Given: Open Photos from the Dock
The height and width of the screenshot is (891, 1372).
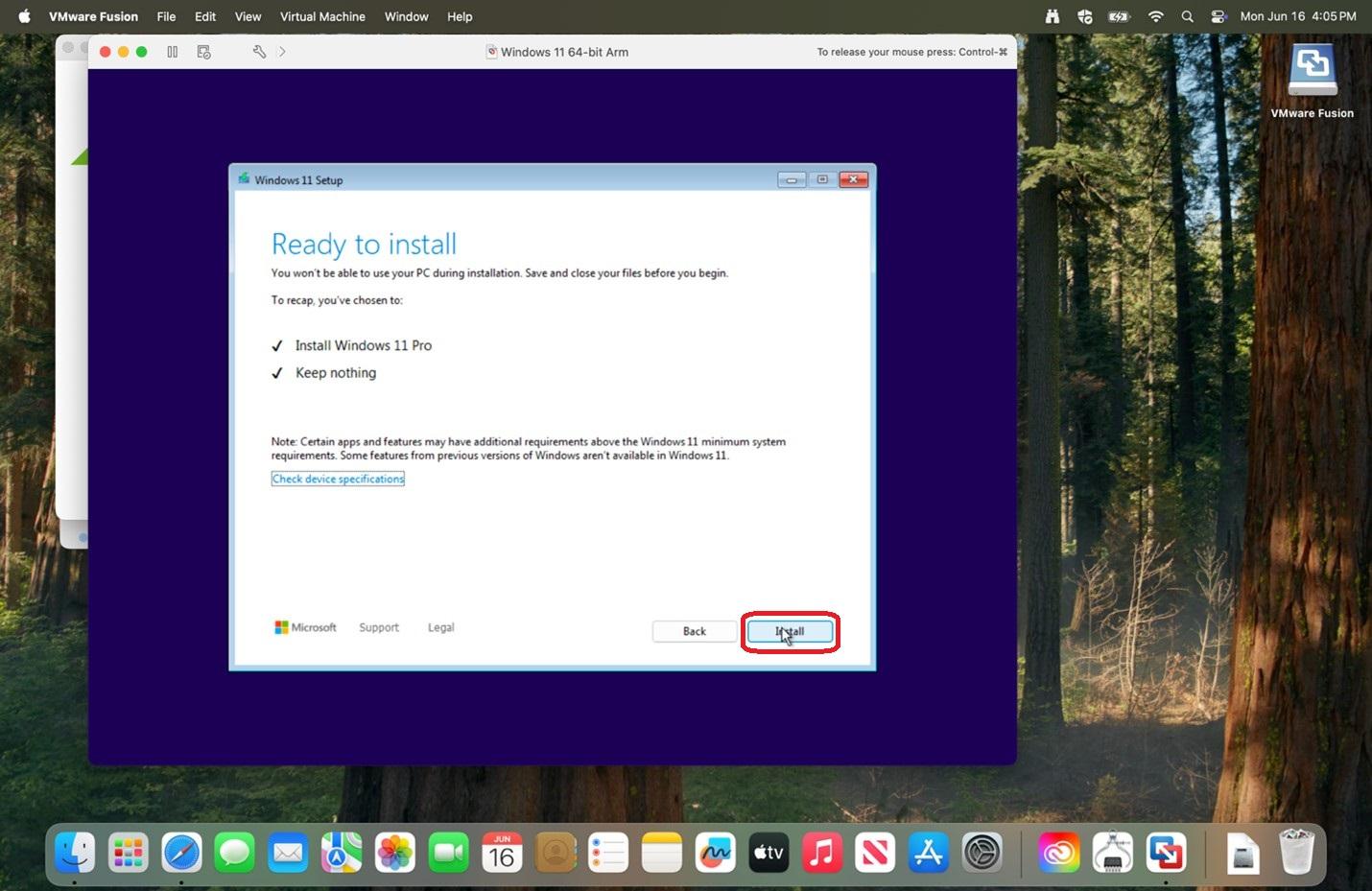Looking at the screenshot, I should [x=394, y=852].
